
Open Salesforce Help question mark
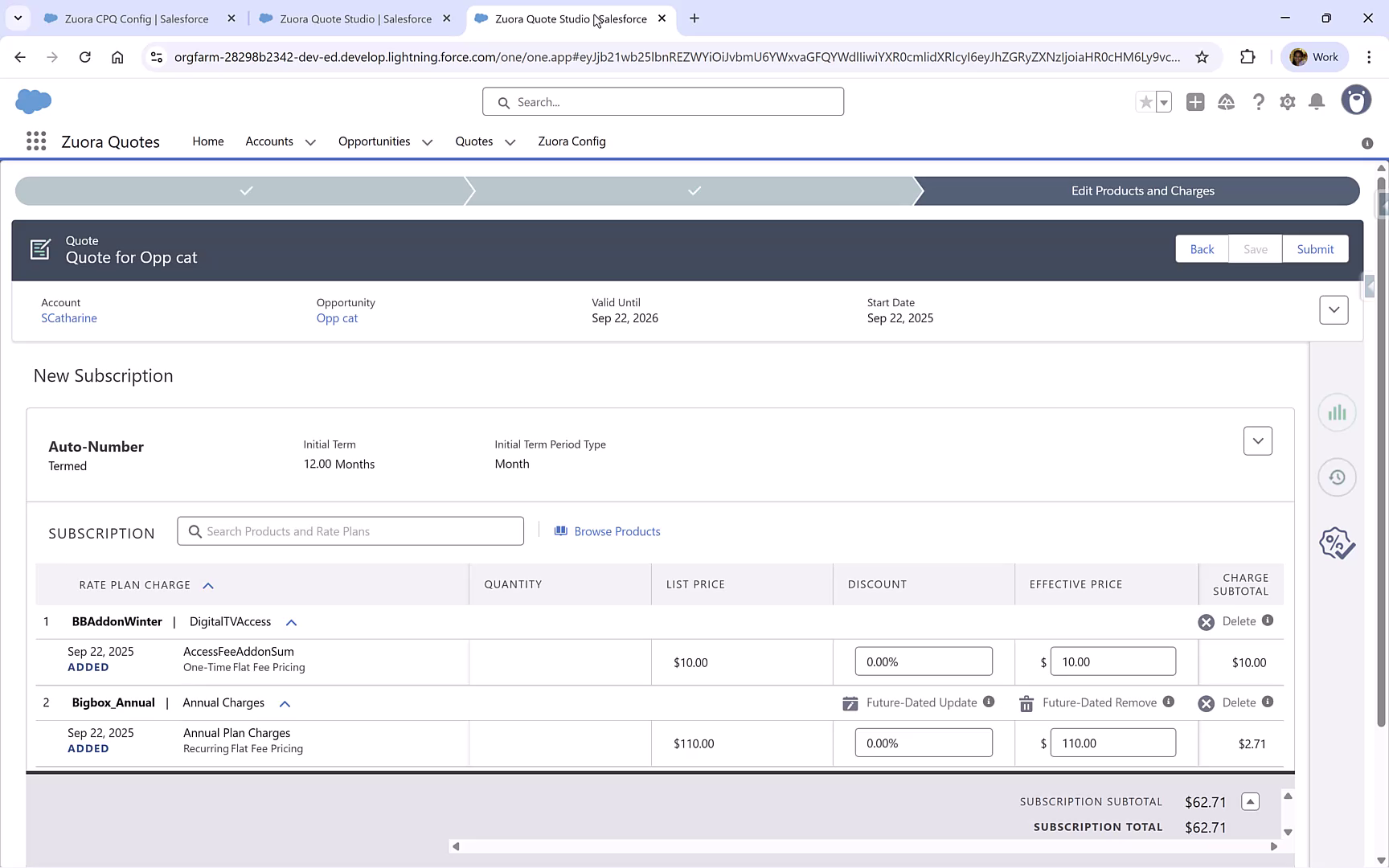point(1259,102)
